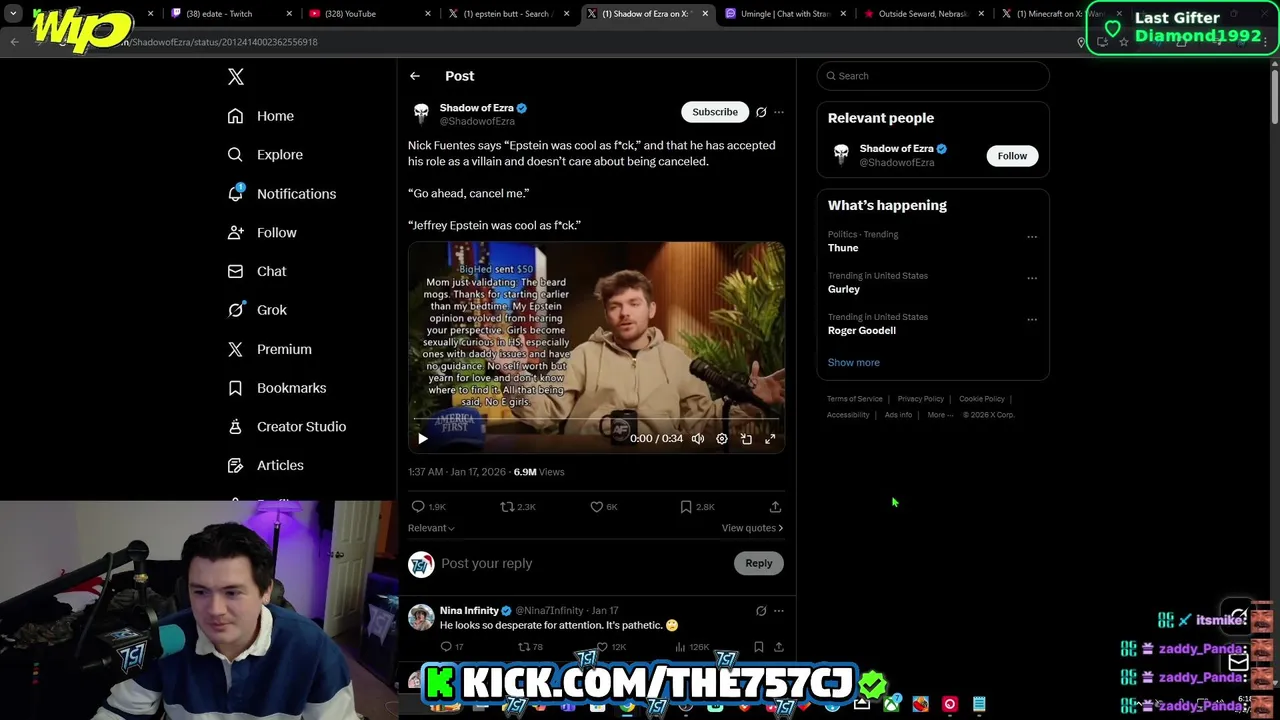
Task: Open Shadow of Ezra in Relevant people
Action: pyautogui.click(x=896, y=149)
